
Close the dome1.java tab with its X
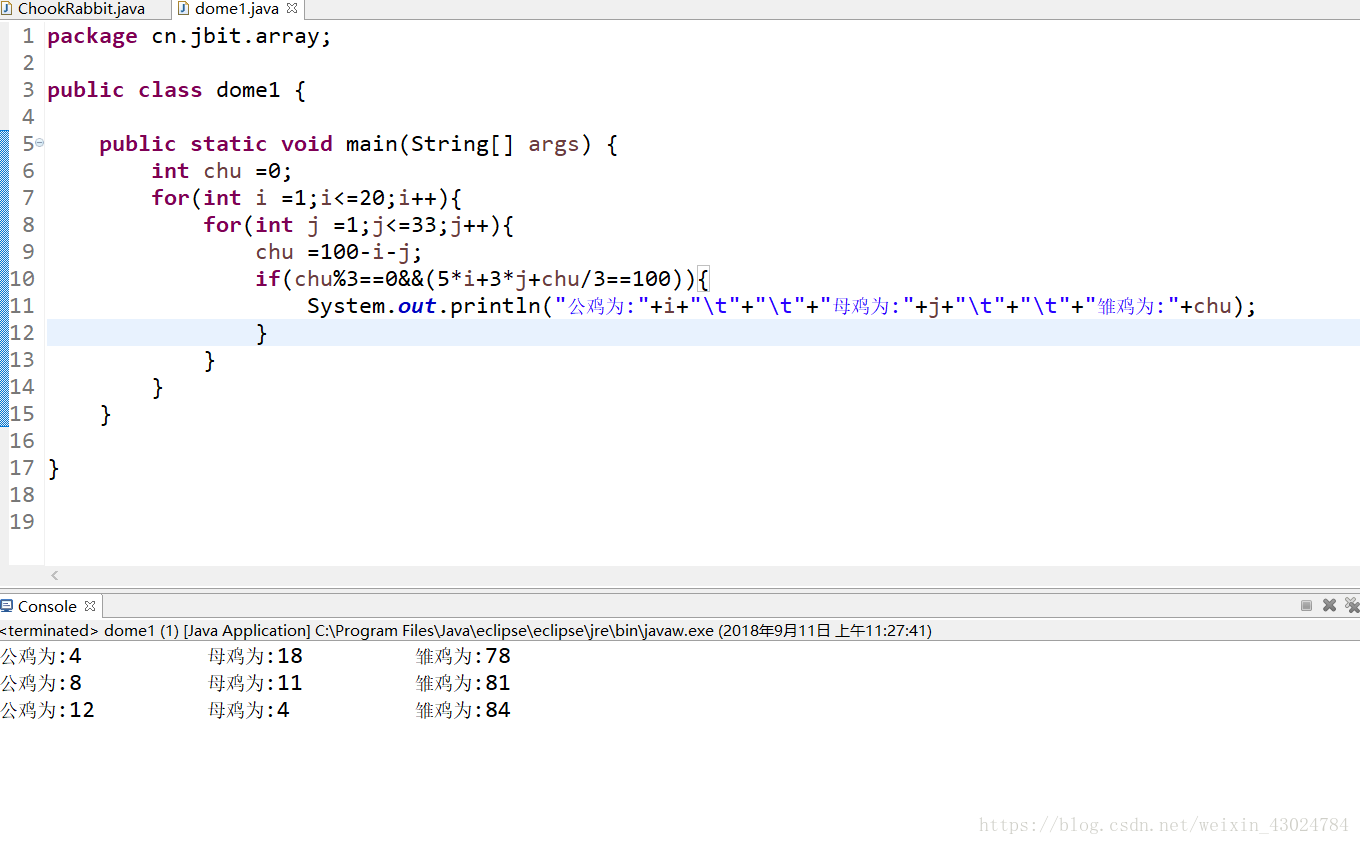(292, 8)
